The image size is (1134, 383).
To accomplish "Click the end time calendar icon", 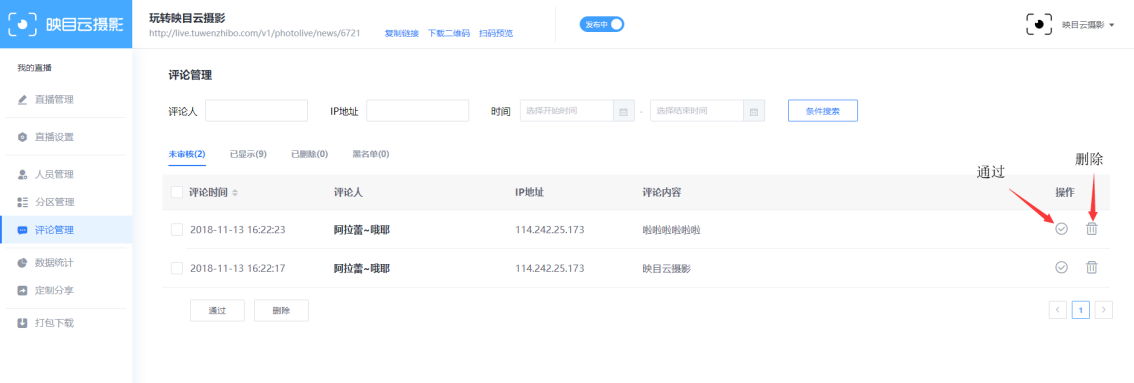I will pos(754,111).
